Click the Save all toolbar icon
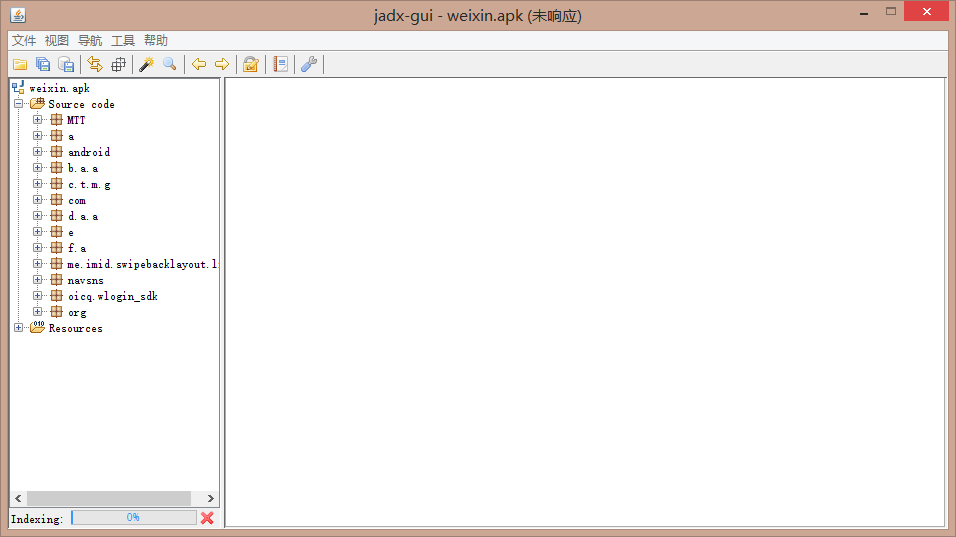Image resolution: width=956 pixels, height=537 pixels. (x=43, y=64)
